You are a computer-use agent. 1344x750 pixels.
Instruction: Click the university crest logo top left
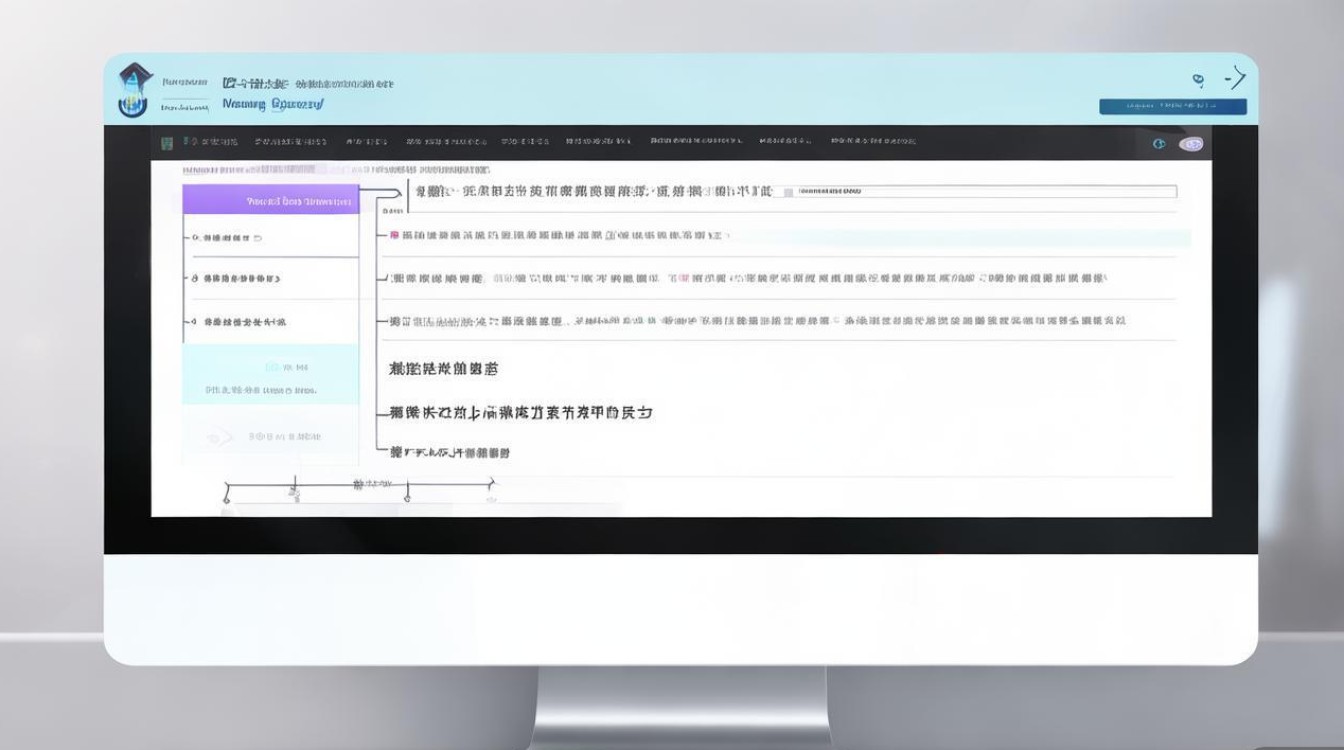tap(133, 88)
